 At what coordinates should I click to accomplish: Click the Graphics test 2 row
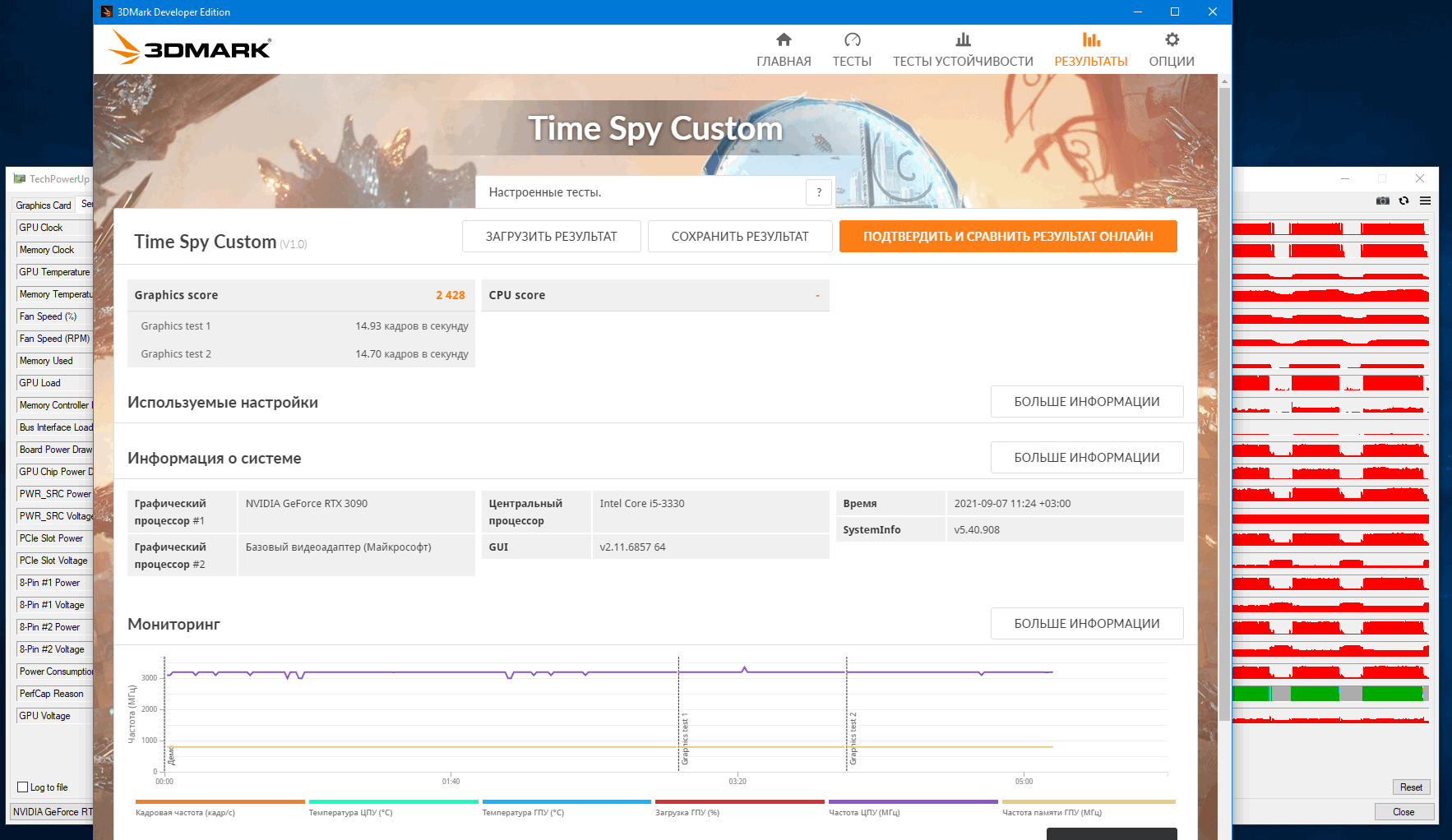click(x=301, y=354)
